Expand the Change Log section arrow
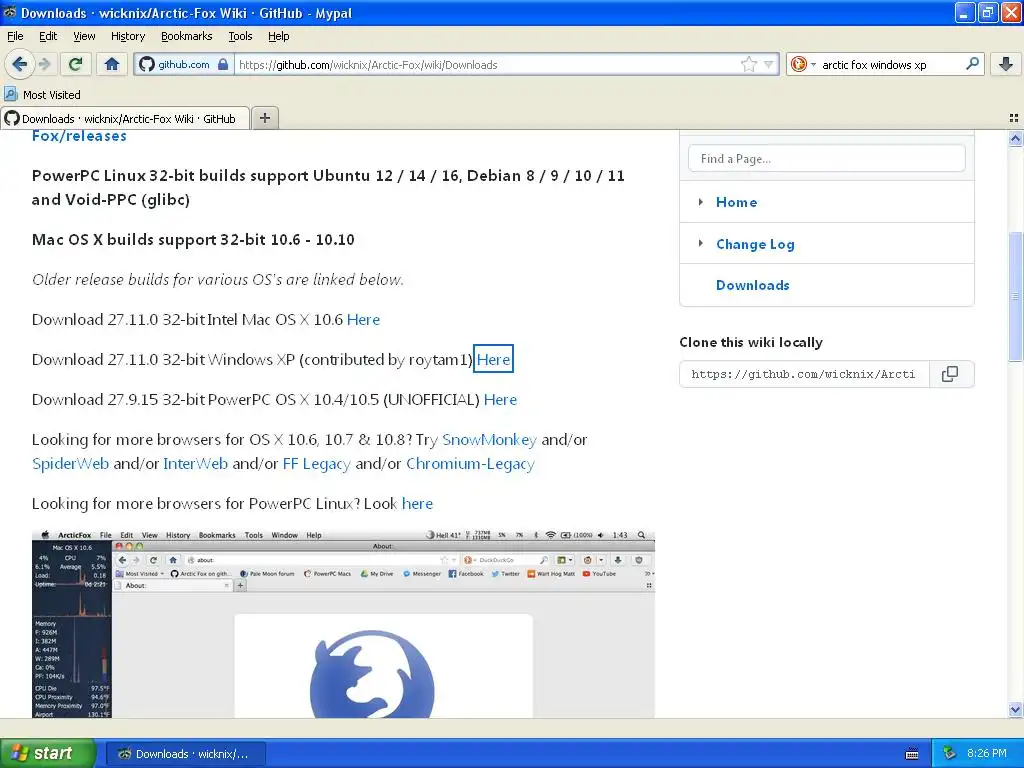 point(700,244)
